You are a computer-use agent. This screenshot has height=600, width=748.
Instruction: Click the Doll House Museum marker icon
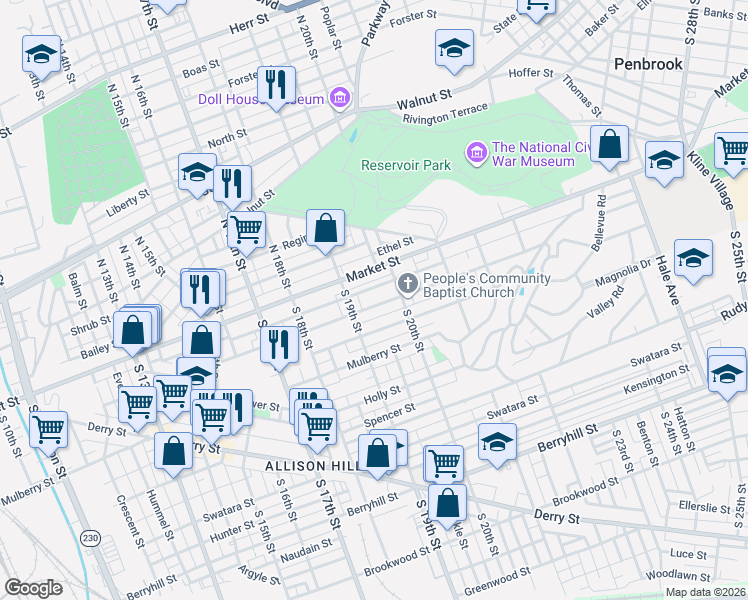(340, 98)
